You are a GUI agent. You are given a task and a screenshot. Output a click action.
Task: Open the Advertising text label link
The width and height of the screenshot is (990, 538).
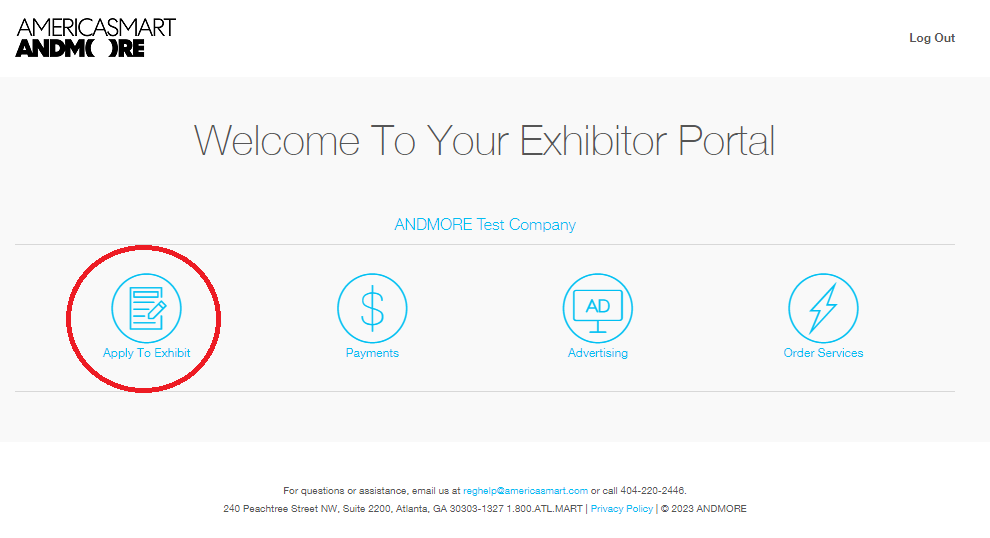(597, 353)
